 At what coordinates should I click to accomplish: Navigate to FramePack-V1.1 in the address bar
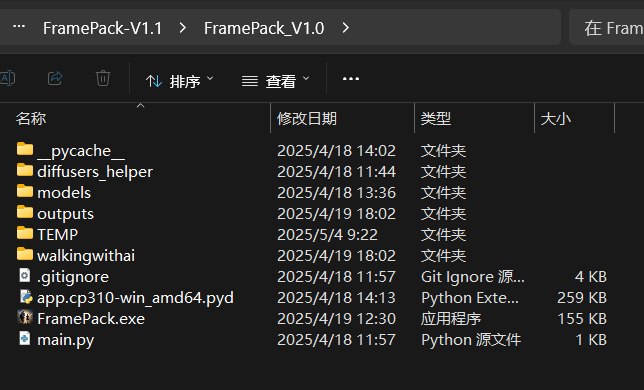coord(102,28)
